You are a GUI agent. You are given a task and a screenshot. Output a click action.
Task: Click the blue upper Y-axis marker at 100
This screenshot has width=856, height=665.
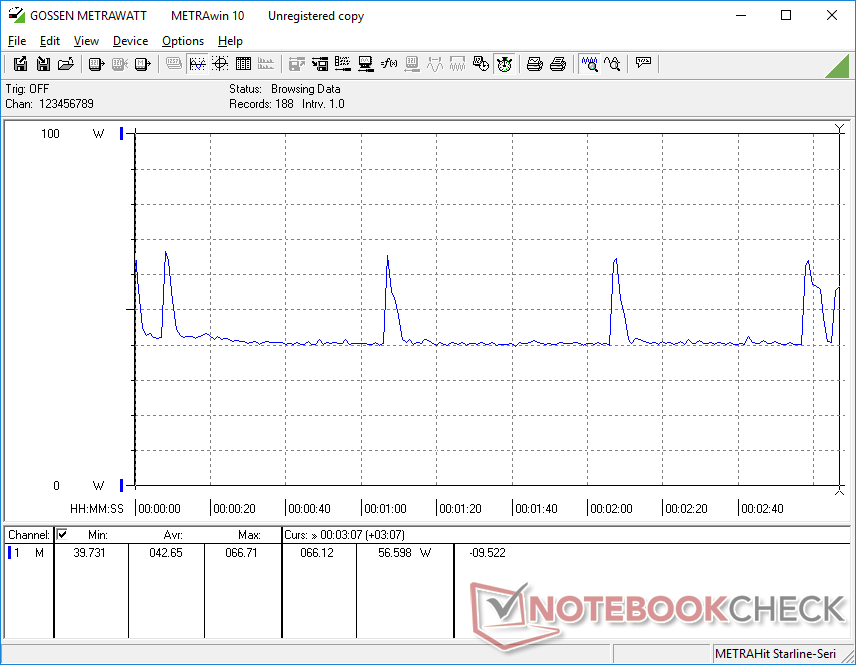coord(122,133)
